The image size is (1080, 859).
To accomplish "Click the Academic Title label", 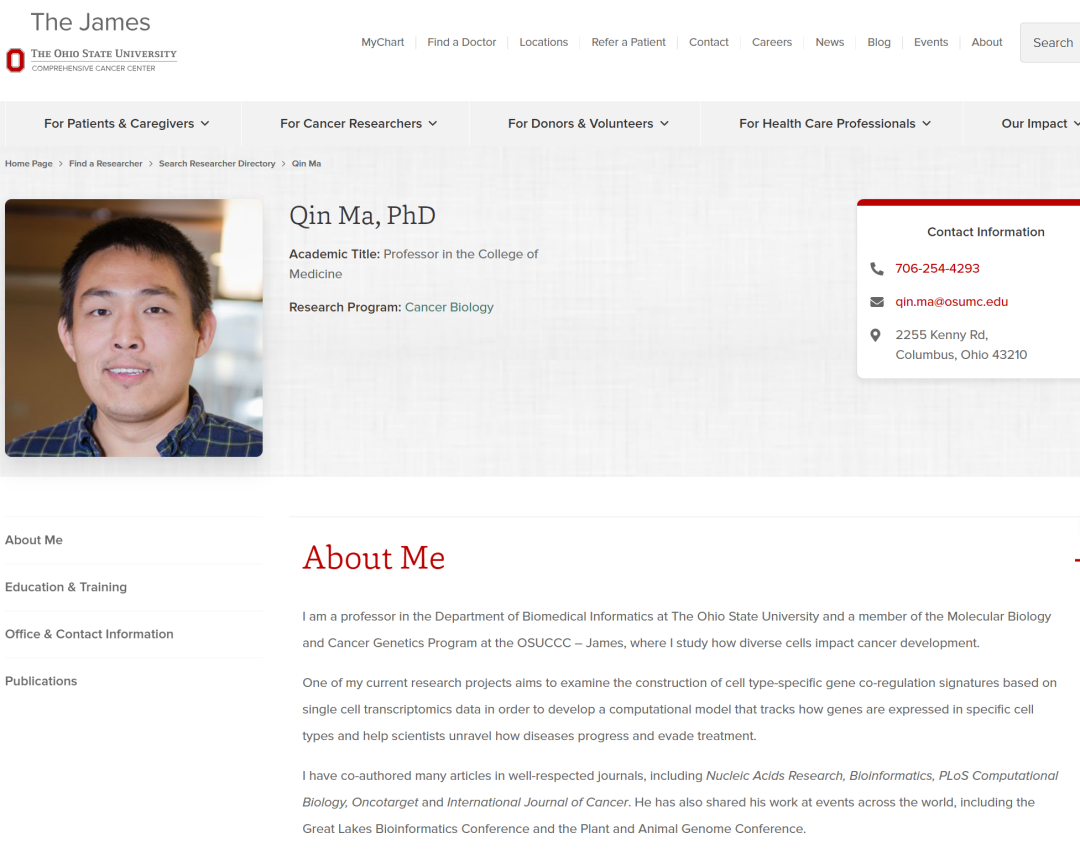I will point(334,254).
